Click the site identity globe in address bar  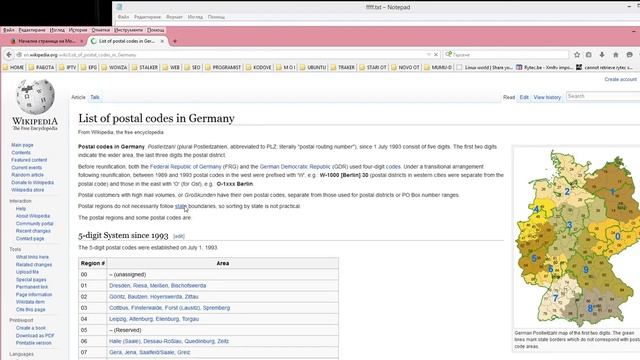click(19, 55)
